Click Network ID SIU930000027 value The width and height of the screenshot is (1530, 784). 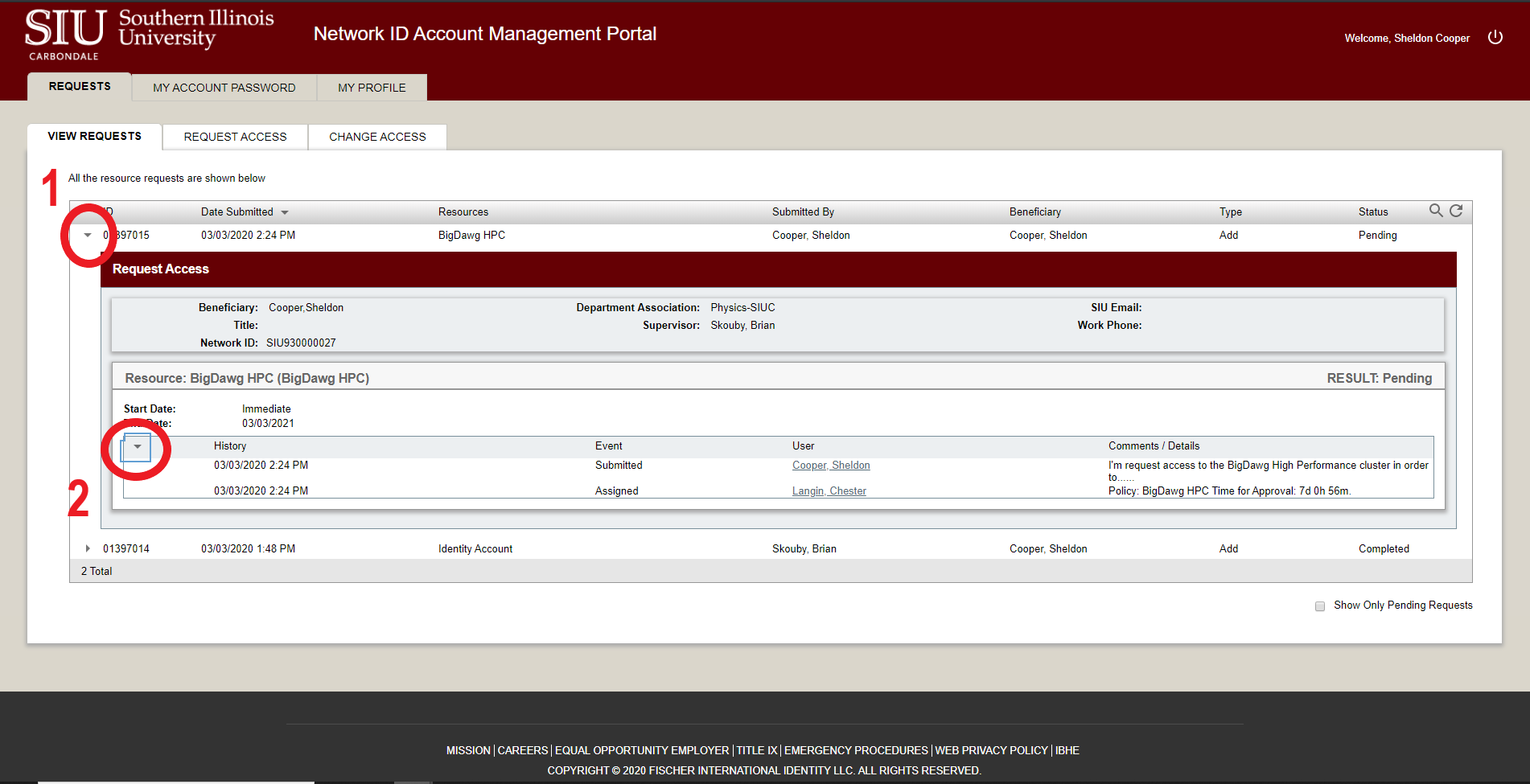tap(301, 343)
